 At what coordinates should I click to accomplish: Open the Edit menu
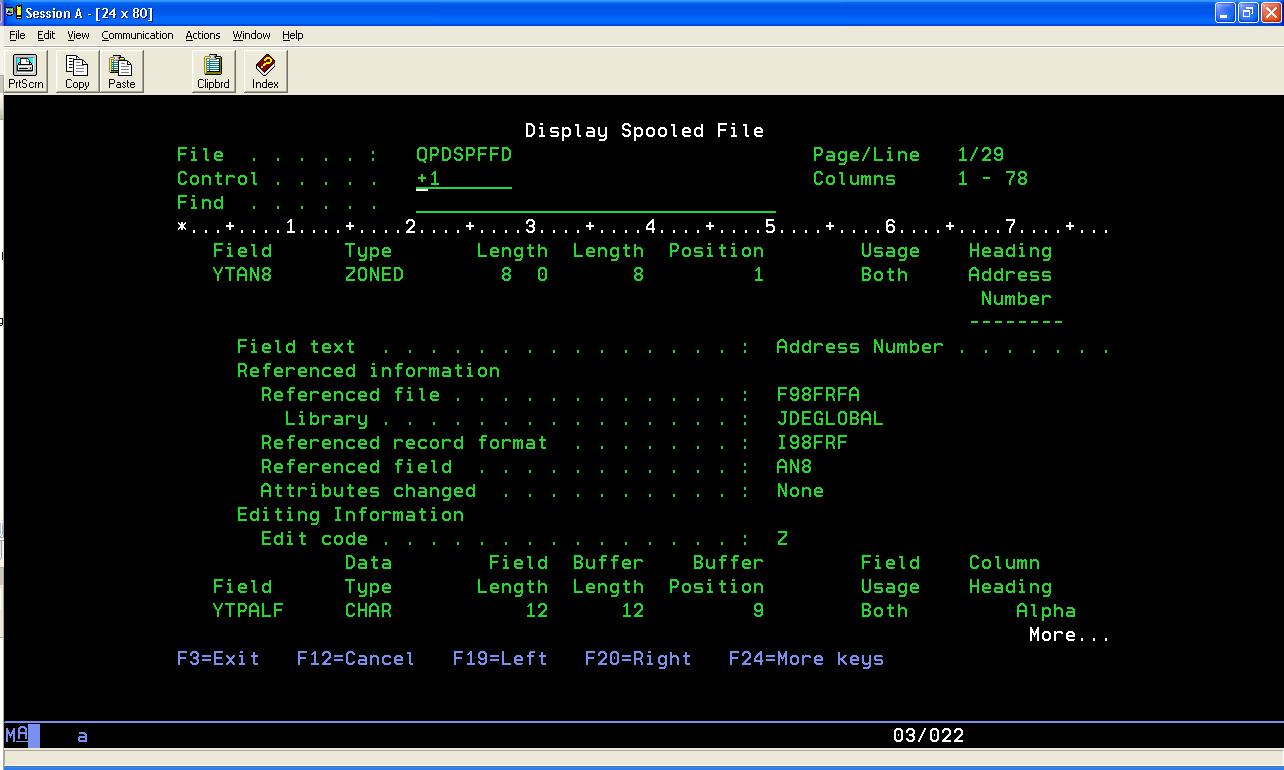pos(45,35)
